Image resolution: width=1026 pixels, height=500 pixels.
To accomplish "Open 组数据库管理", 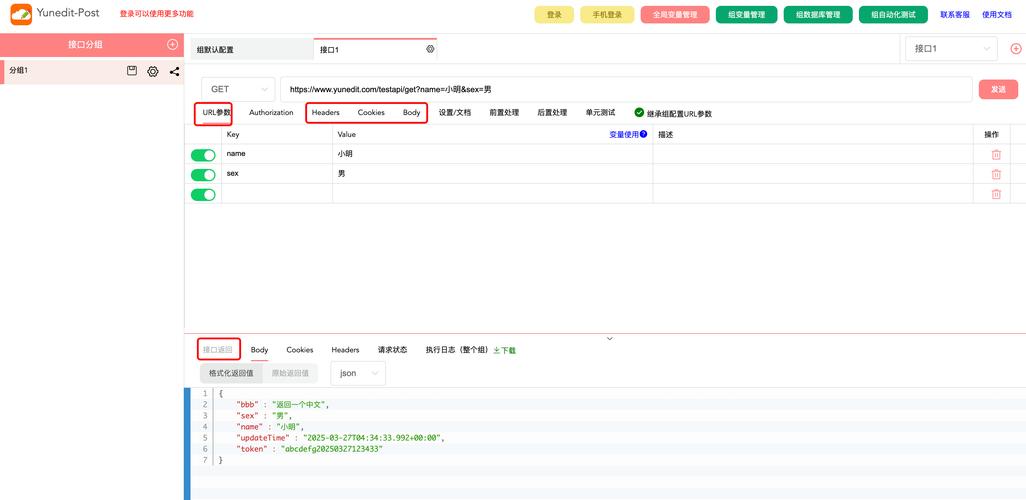I will (x=818, y=14).
